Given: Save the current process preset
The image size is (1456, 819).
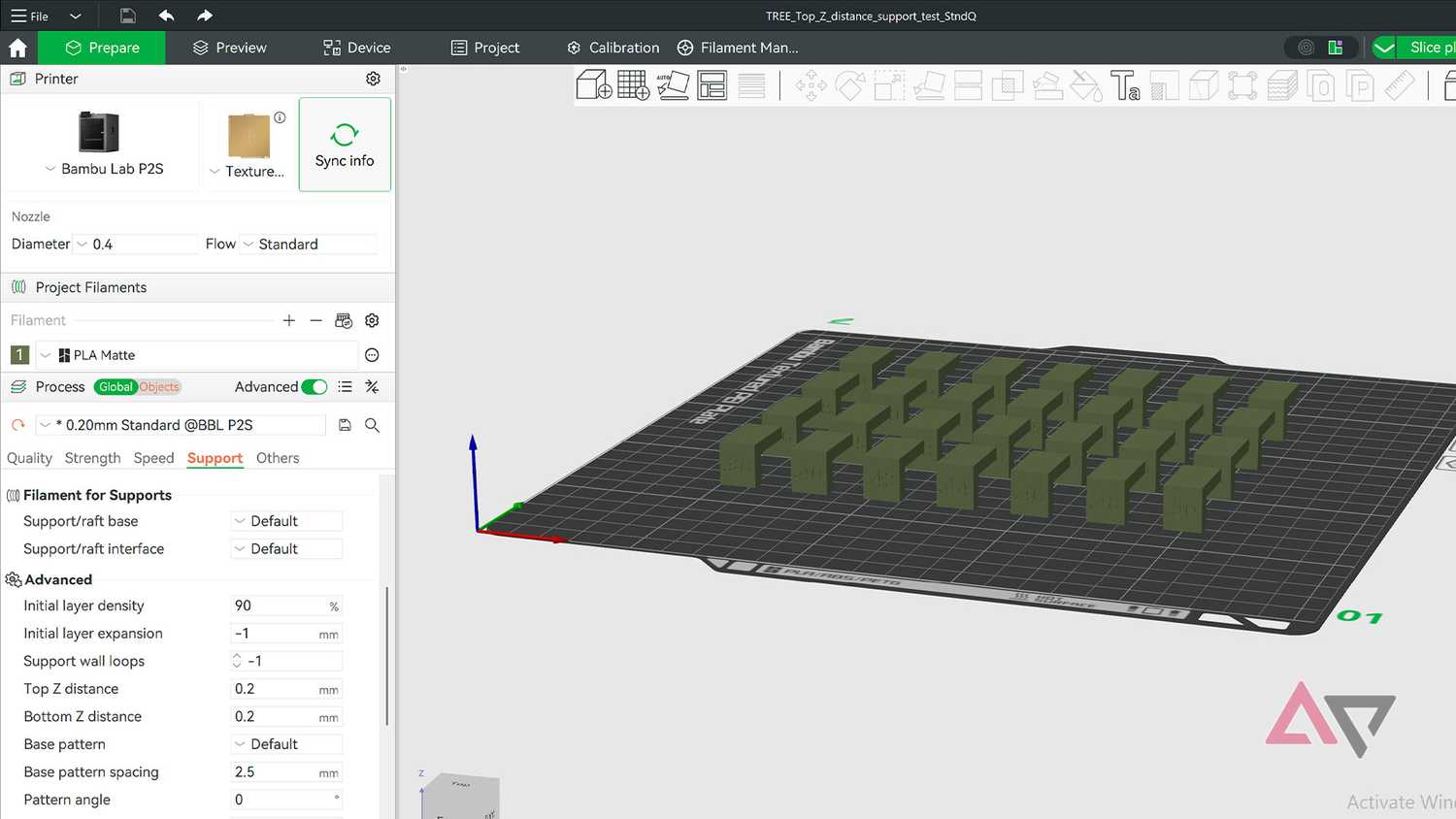Looking at the screenshot, I should (x=345, y=425).
